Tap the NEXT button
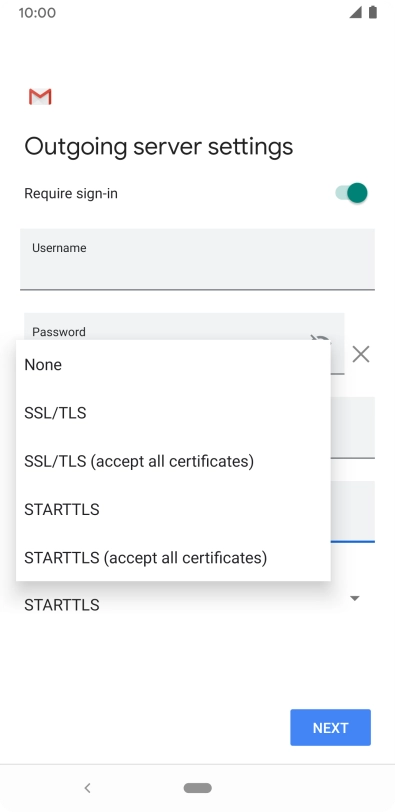 [330, 727]
